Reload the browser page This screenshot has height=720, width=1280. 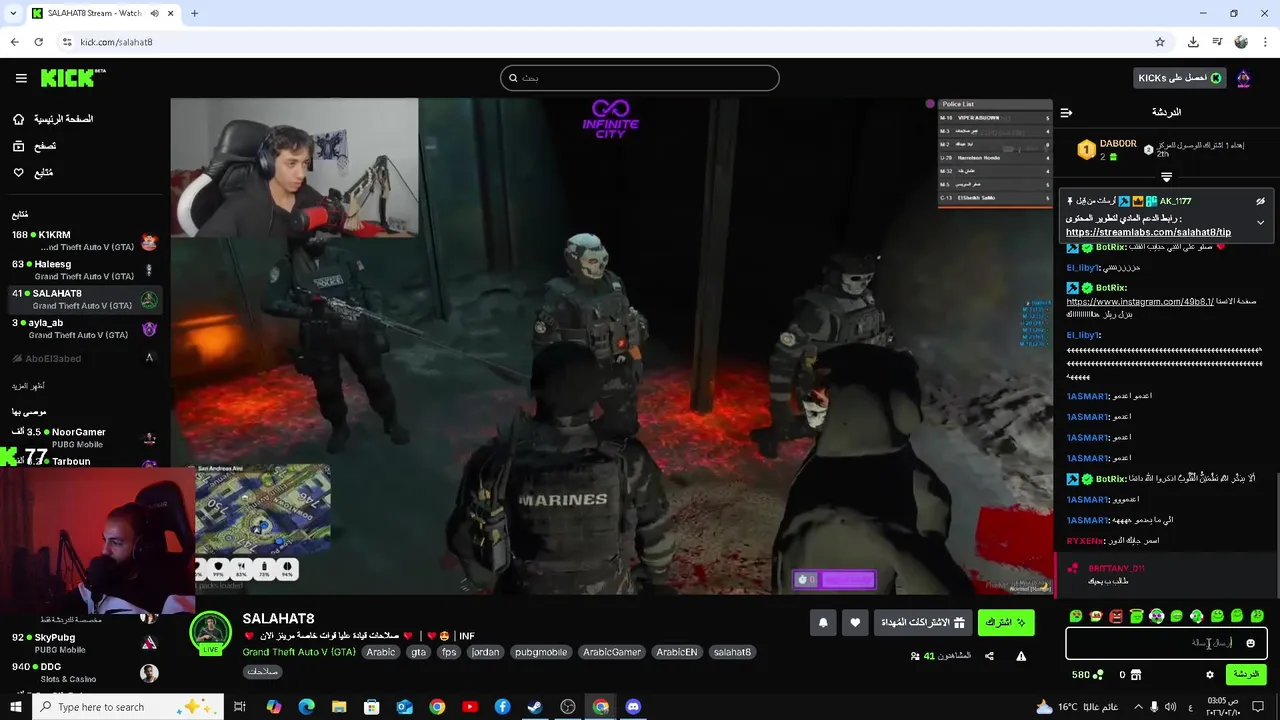(38, 42)
